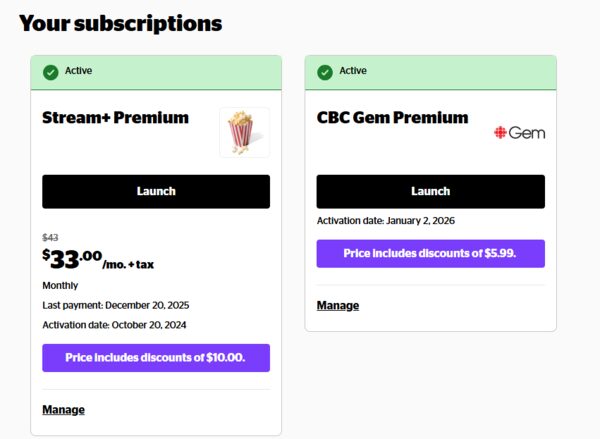Click the $5.99 discounts banner
600x439 pixels.
430,253
